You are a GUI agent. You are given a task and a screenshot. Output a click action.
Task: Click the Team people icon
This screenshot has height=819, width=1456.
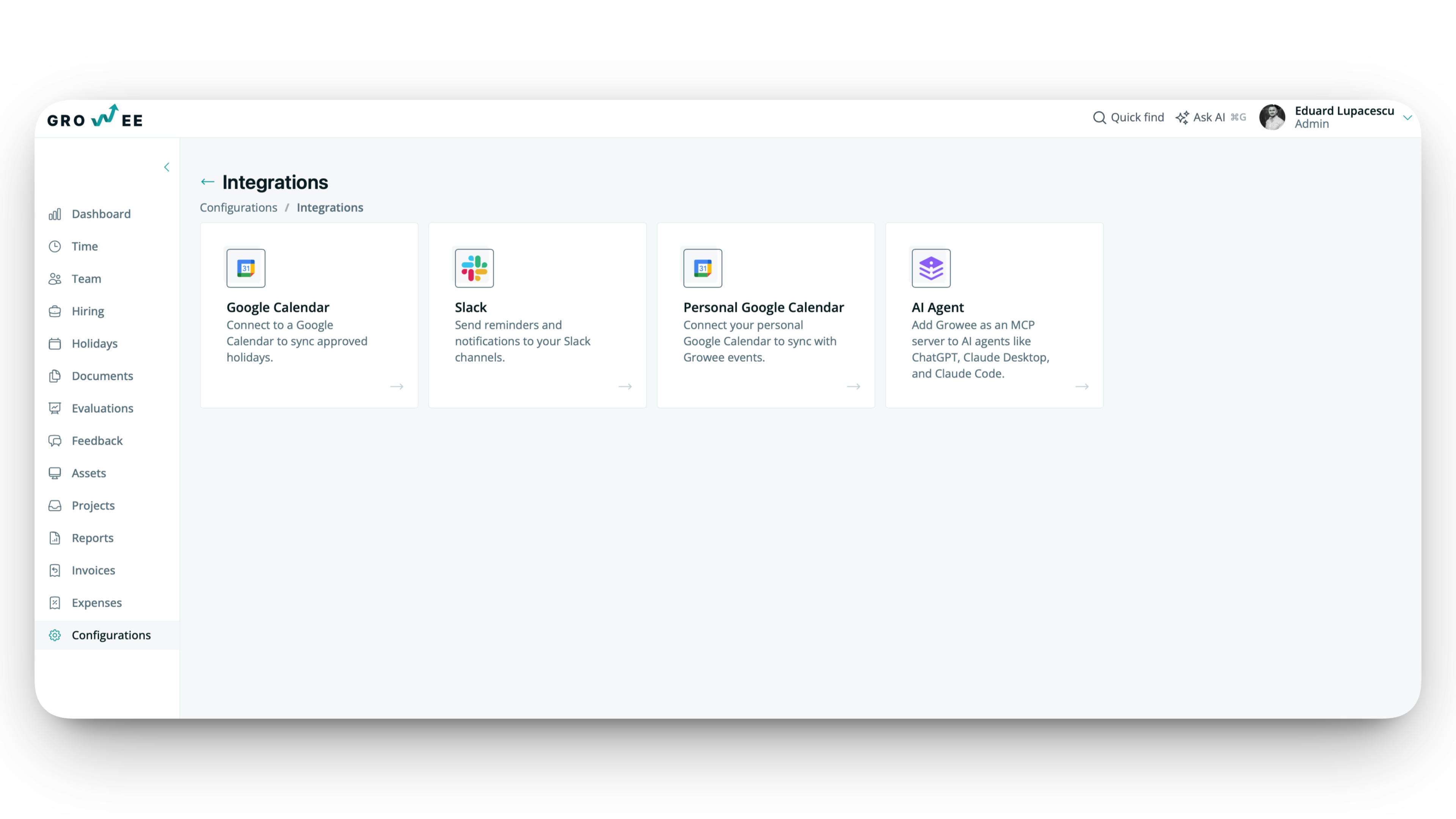click(55, 279)
